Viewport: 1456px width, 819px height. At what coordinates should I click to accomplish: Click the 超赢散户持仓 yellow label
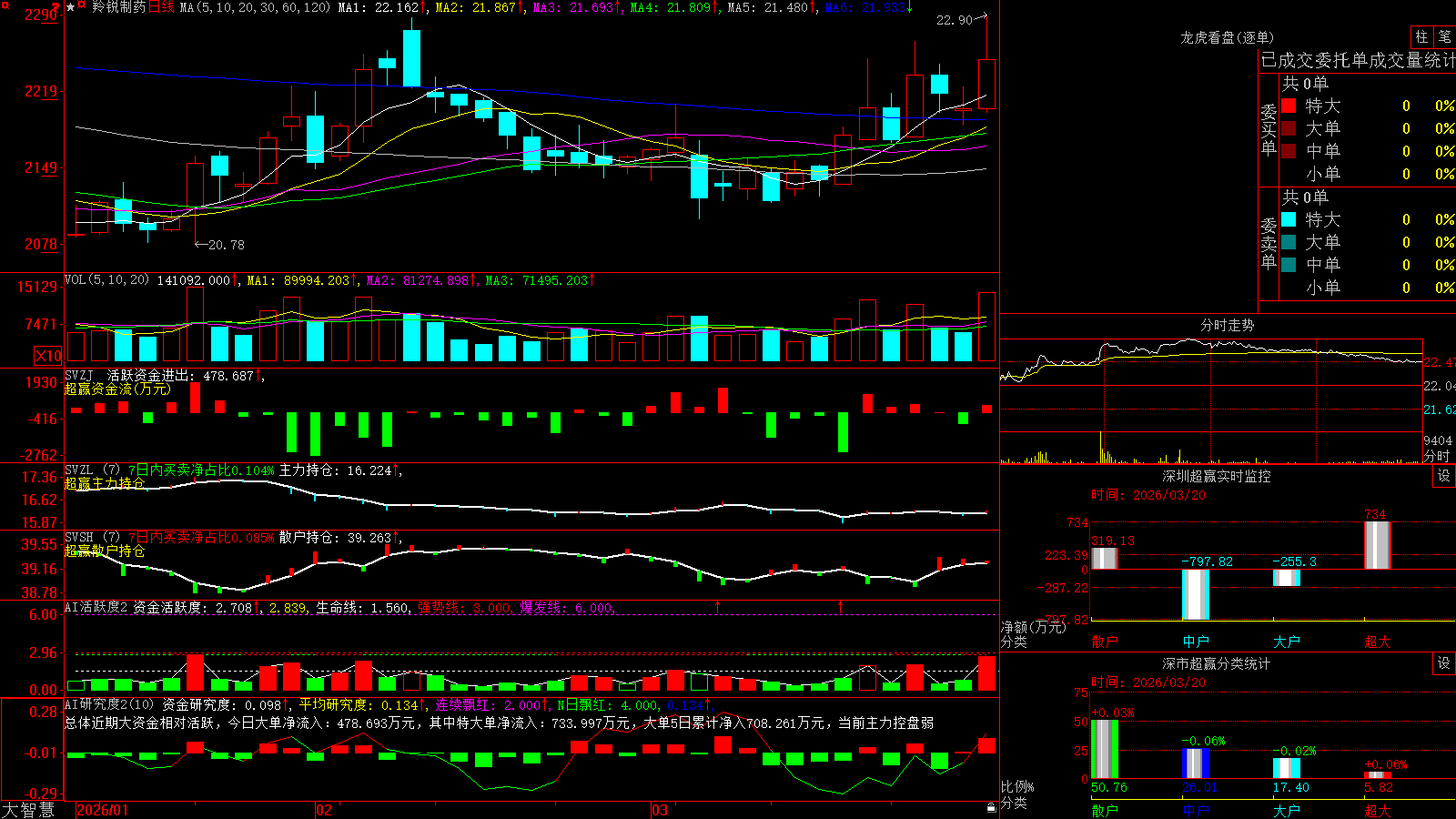click(x=105, y=551)
